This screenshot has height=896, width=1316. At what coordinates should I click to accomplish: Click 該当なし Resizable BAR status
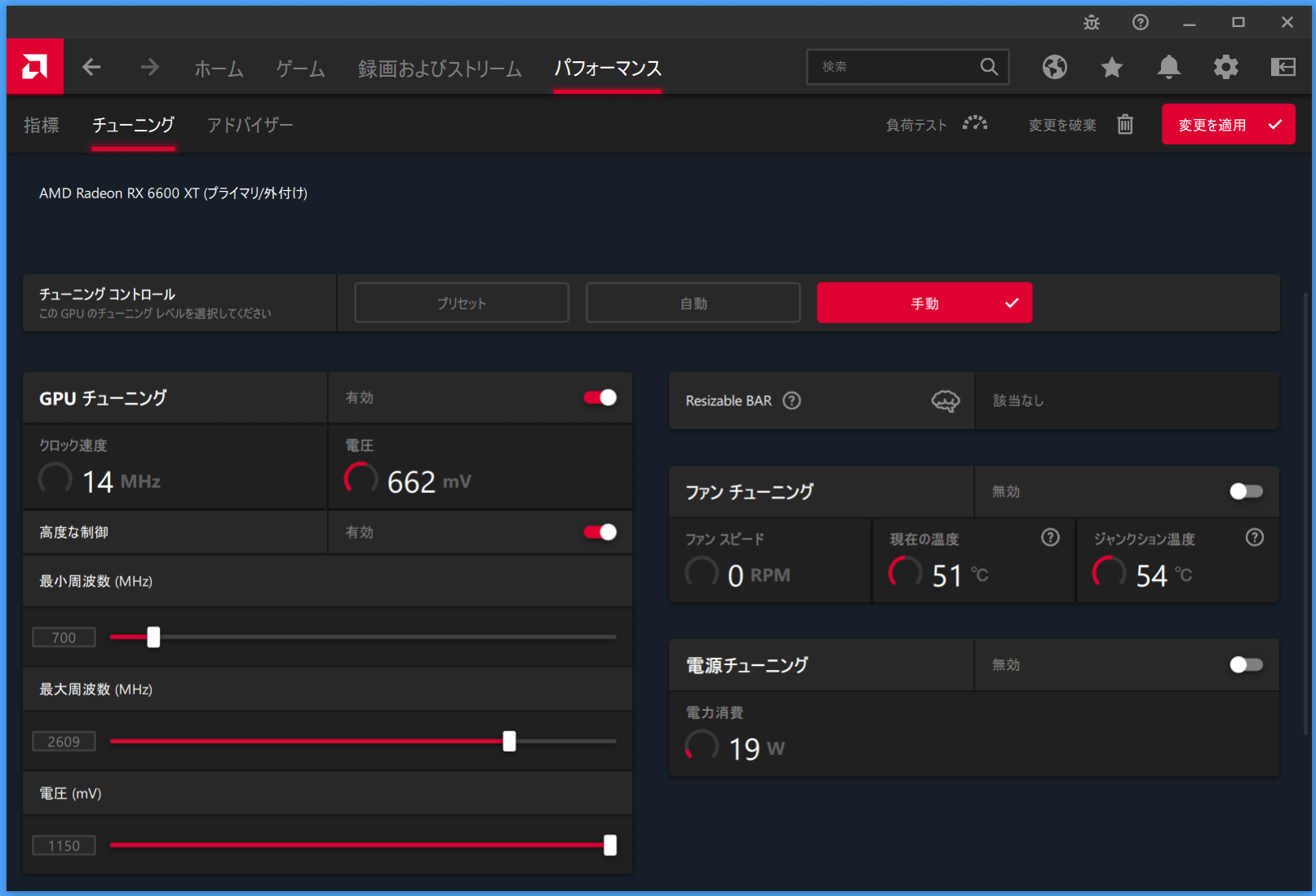(x=1018, y=401)
